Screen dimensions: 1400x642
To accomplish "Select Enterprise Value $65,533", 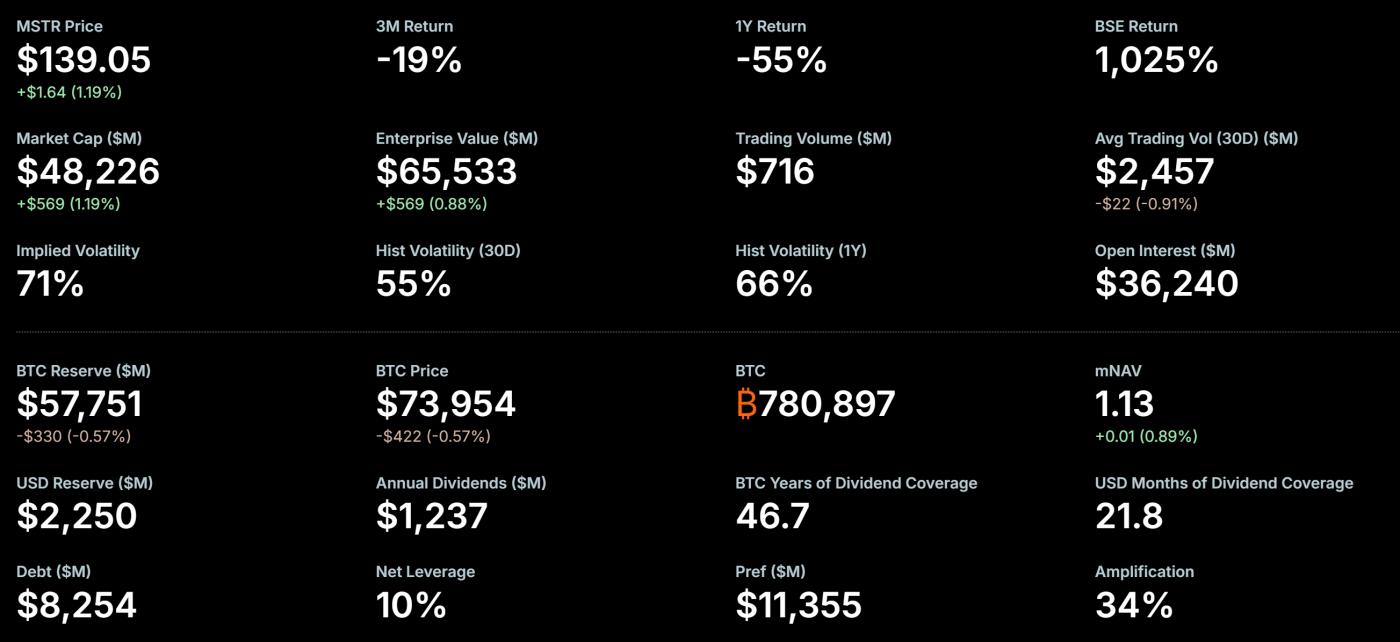I will point(446,172).
